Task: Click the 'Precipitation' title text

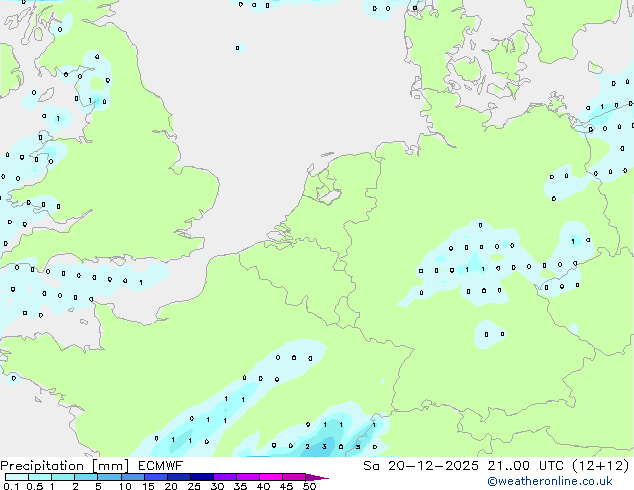Action: (x=42, y=466)
